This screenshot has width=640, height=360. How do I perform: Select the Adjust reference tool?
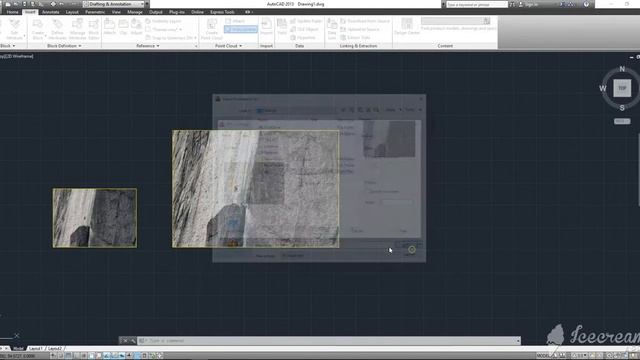point(136,27)
